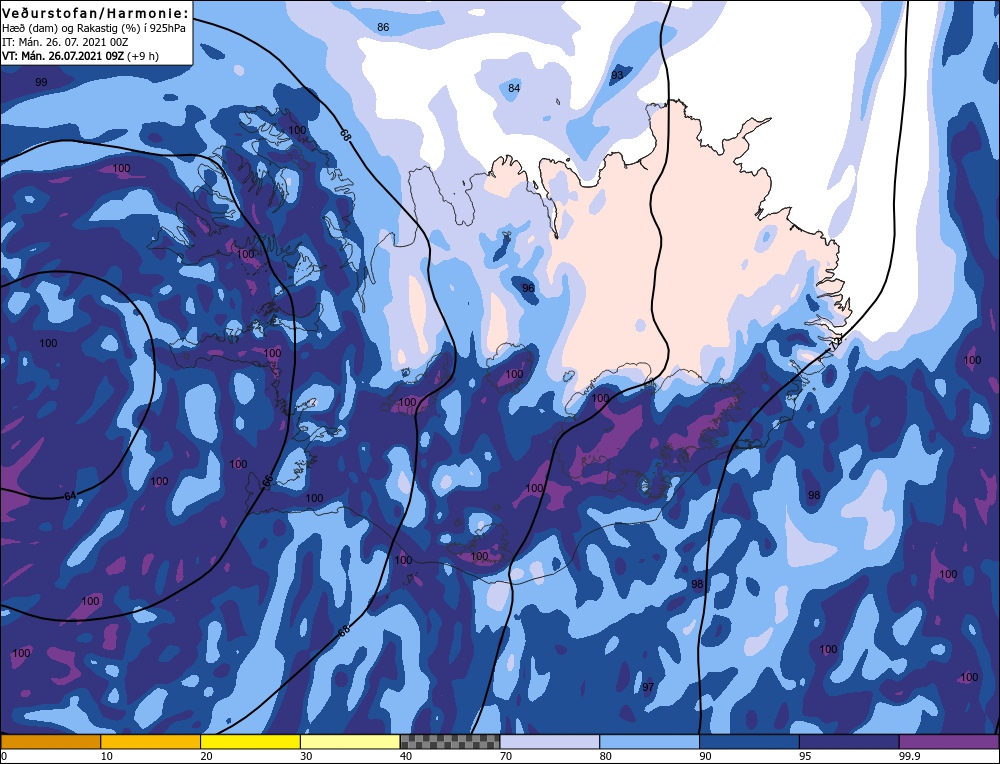
Task: Click the legend tick label '99.9'
Action: 909,756
